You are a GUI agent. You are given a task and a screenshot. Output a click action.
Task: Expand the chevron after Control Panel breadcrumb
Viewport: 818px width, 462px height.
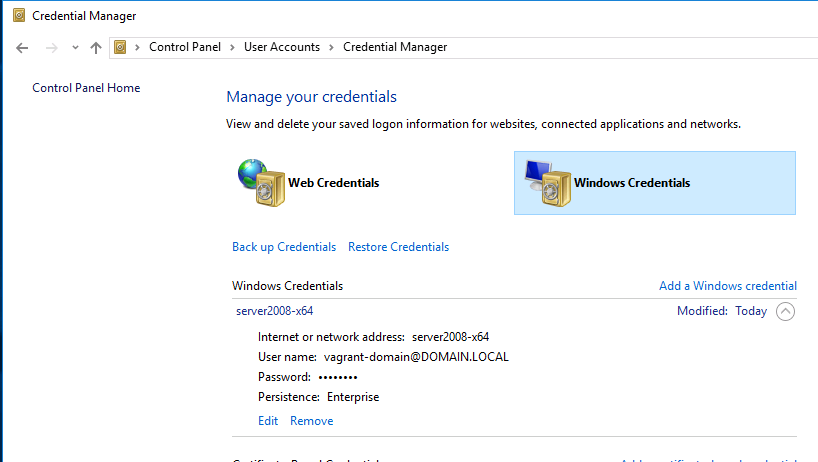232,47
